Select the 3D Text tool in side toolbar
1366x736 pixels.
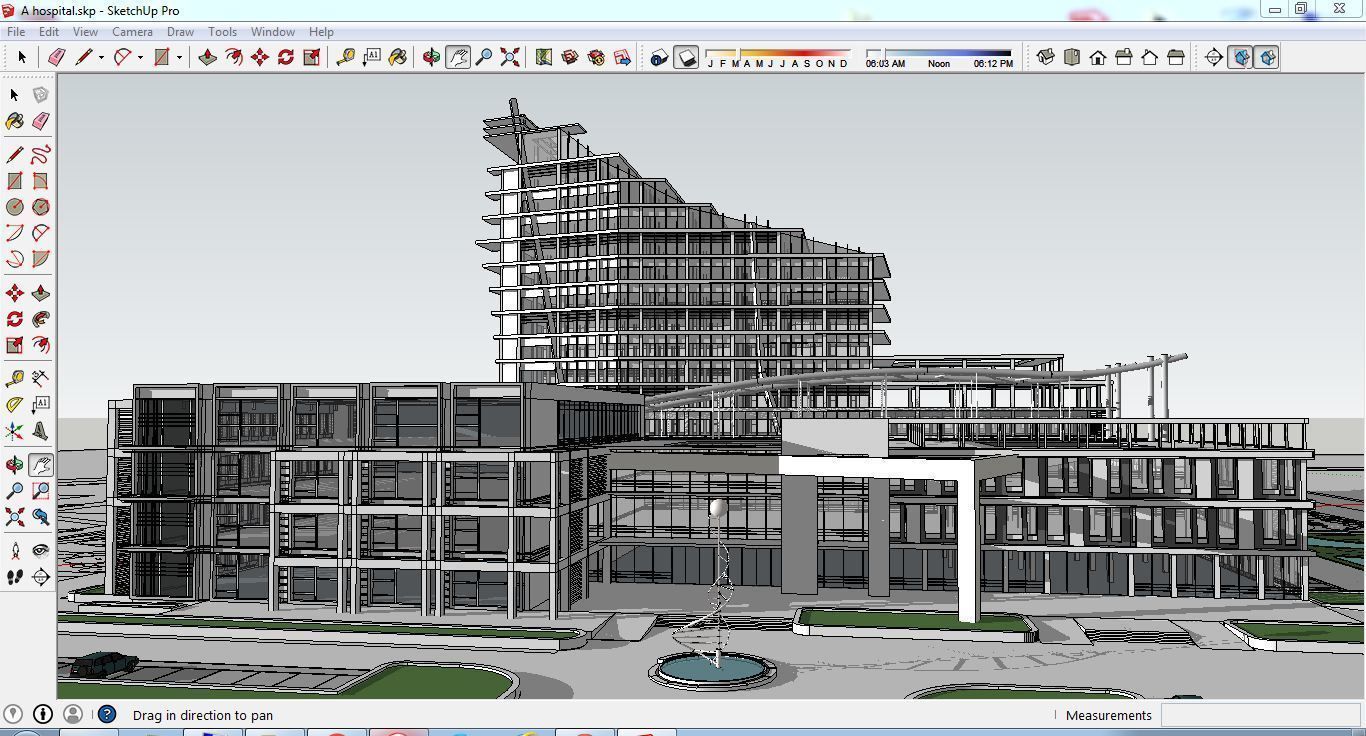[41, 431]
